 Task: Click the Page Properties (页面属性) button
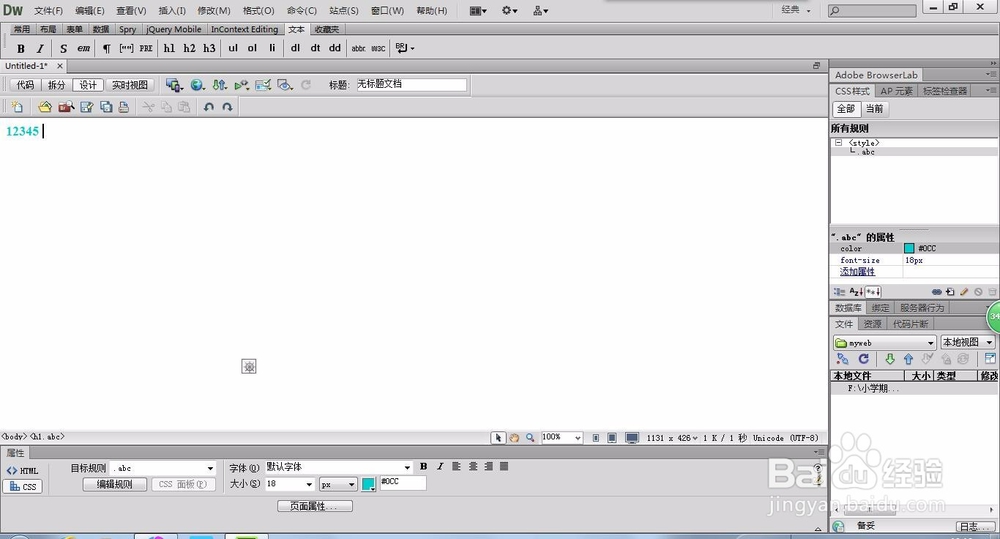[x=315, y=506]
